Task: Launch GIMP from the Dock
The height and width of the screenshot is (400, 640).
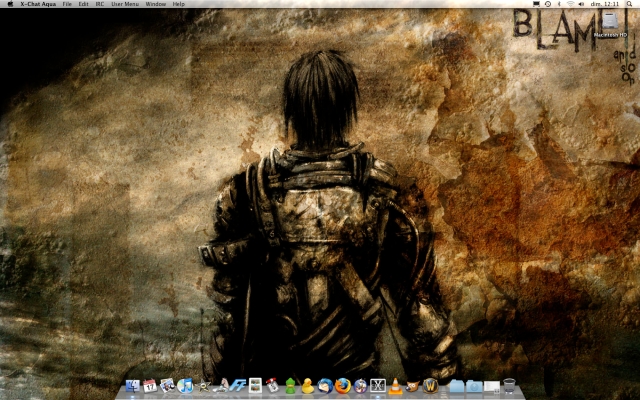Action: tap(412, 386)
